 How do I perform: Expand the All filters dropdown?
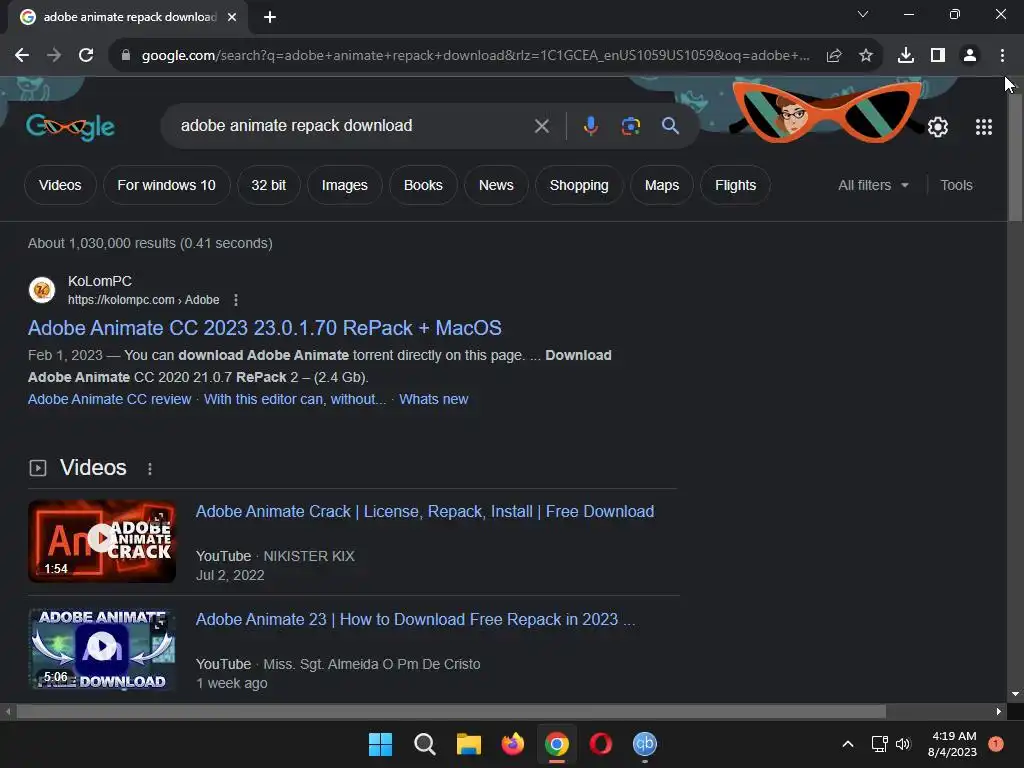[873, 185]
